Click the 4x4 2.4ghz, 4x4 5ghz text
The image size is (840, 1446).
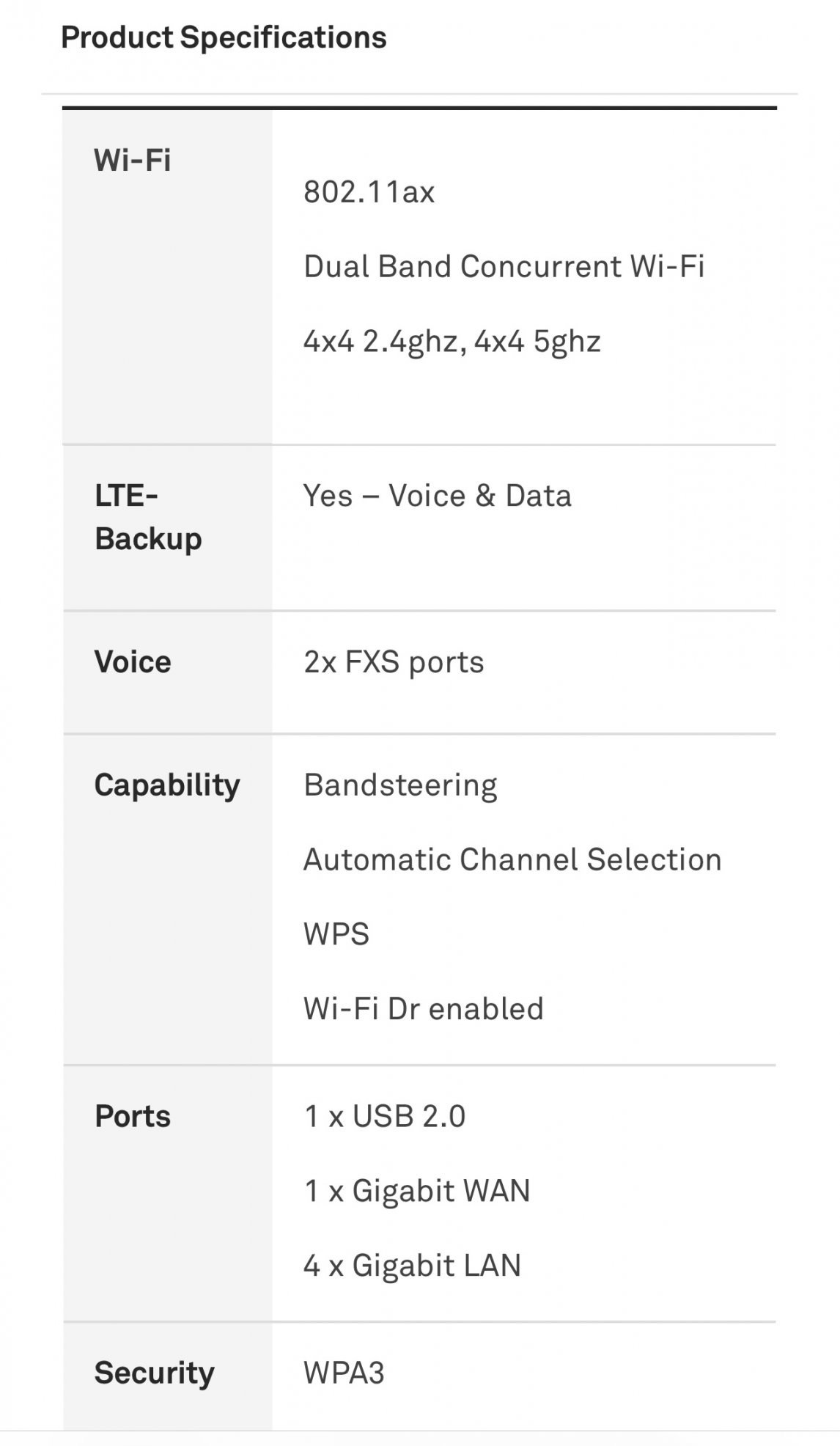point(452,342)
